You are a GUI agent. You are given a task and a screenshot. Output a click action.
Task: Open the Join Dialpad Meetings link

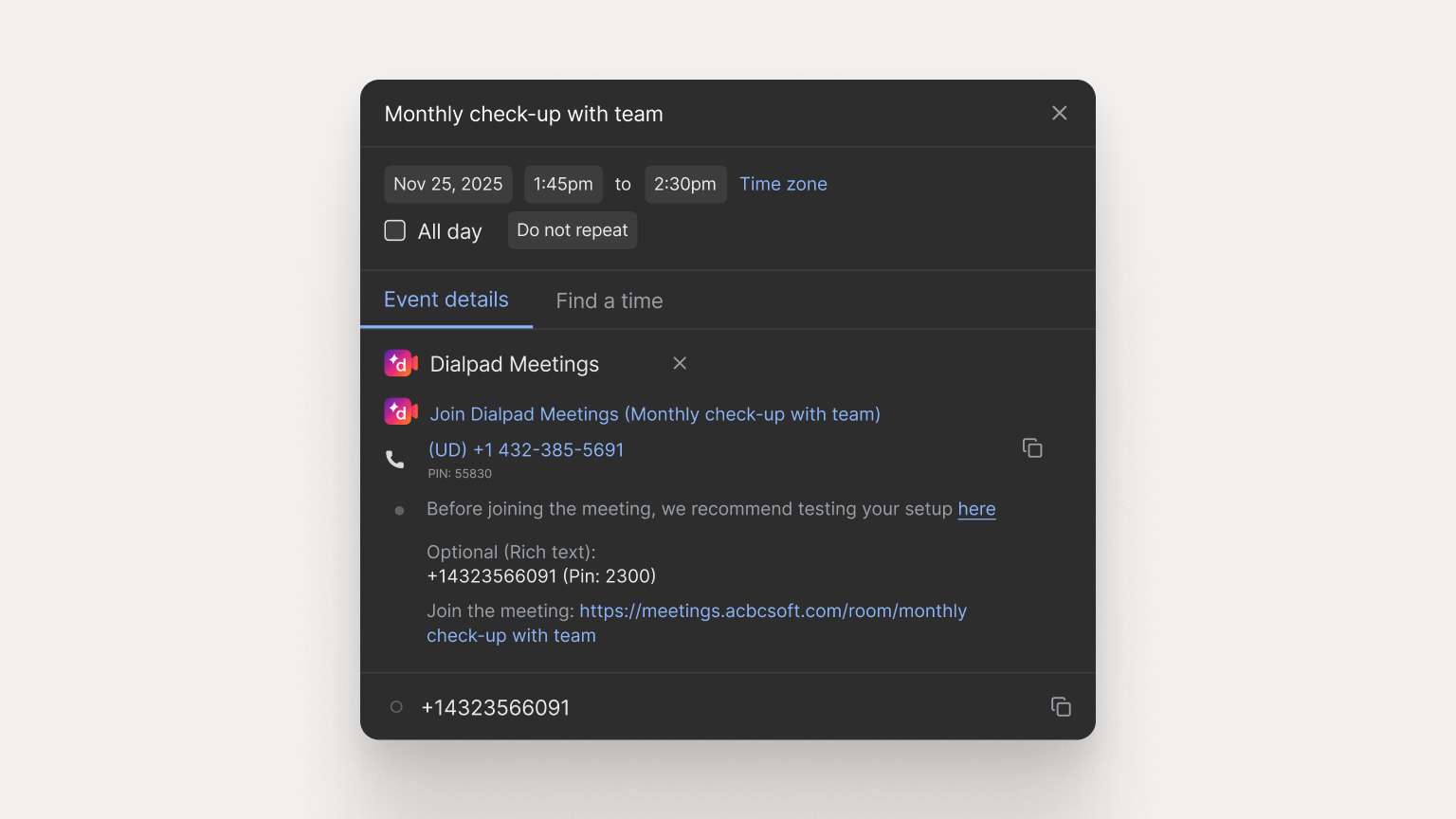tap(654, 413)
